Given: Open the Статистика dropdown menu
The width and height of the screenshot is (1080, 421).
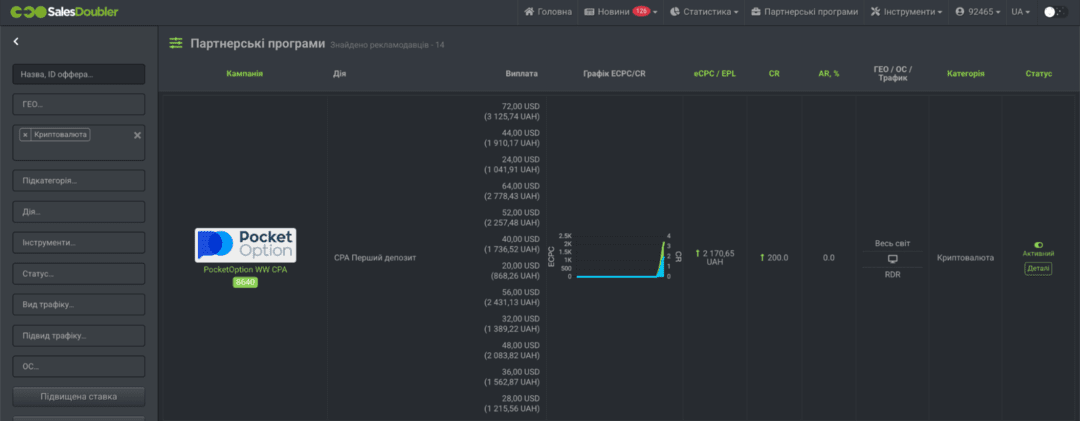Looking at the screenshot, I should pos(704,12).
